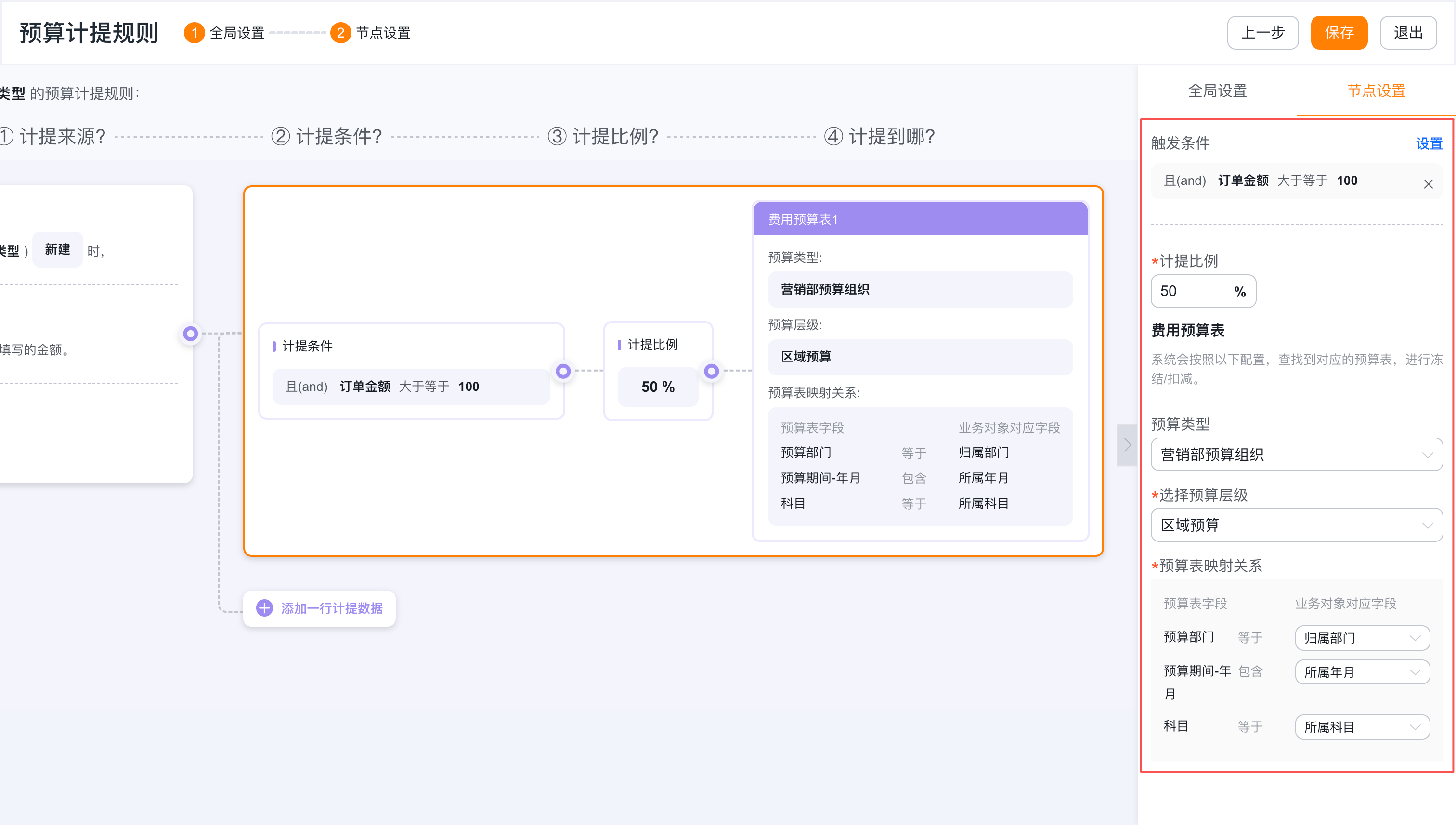This screenshot has height=825, width=1456.
Task: Click 营销部预算组织 in the budget table card
Action: tap(920, 290)
